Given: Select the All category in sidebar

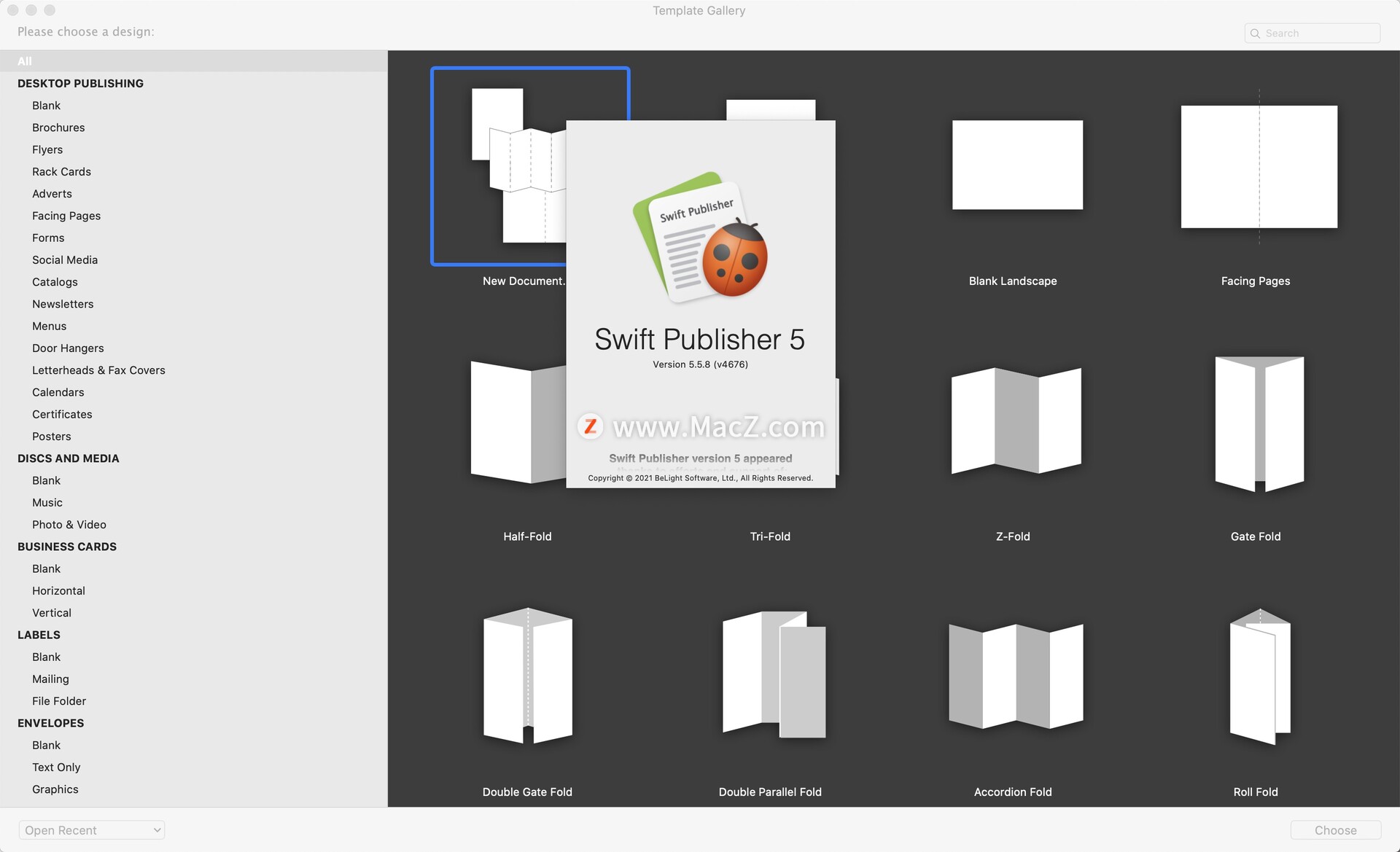Looking at the screenshot, I should pyautogui.click(x=193, y=61).
